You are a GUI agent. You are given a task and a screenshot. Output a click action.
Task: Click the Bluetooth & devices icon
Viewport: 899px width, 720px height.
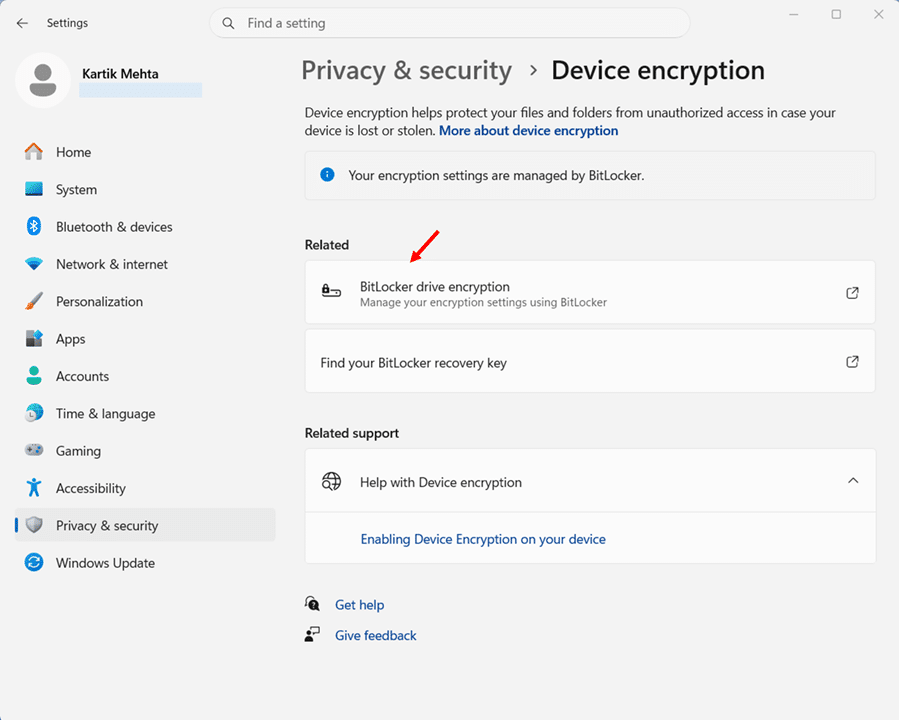pos(34,227)
